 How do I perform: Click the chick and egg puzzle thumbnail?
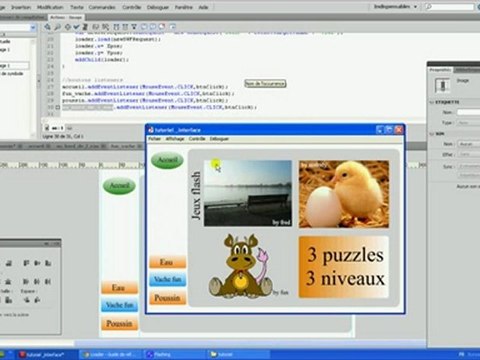[x=344, y=194]
